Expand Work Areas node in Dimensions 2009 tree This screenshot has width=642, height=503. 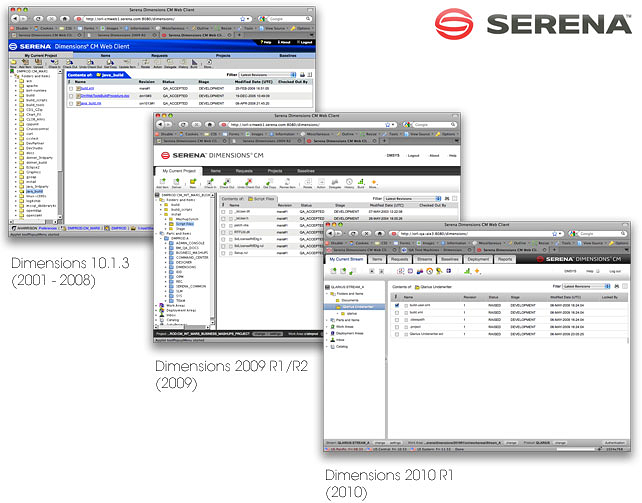[x=156, y=305]
